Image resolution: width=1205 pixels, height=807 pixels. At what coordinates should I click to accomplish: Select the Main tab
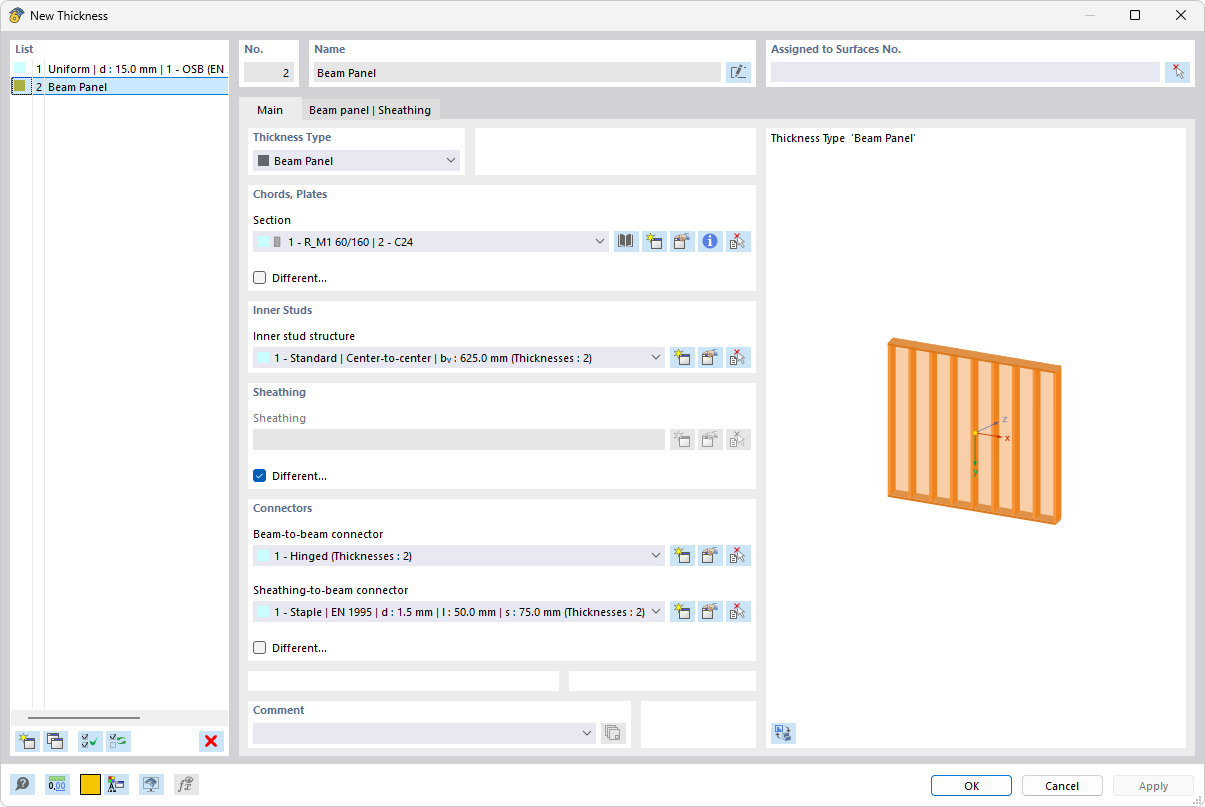270,109
